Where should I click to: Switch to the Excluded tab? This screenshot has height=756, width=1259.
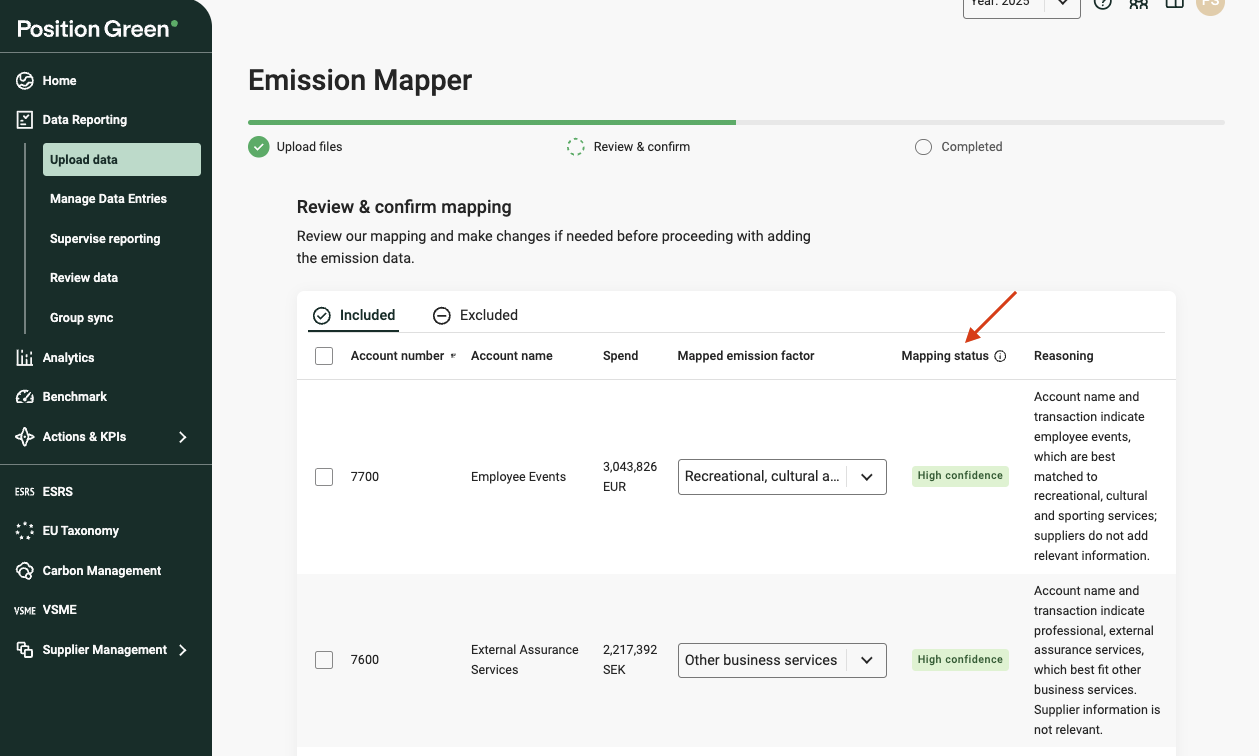pos(475,315)
